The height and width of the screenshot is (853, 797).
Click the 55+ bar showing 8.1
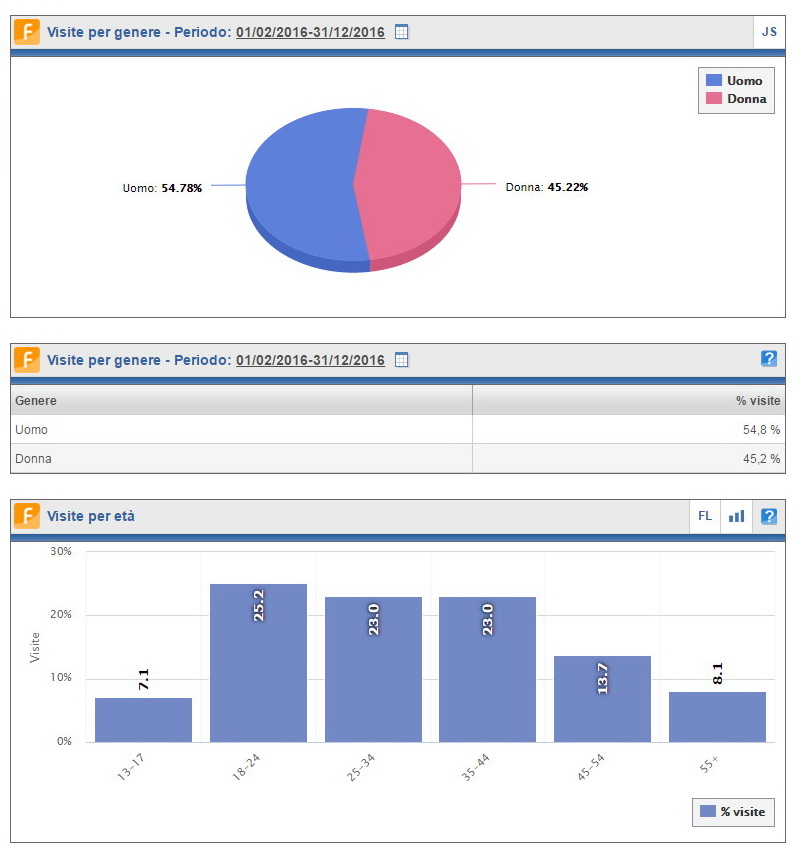717,717
